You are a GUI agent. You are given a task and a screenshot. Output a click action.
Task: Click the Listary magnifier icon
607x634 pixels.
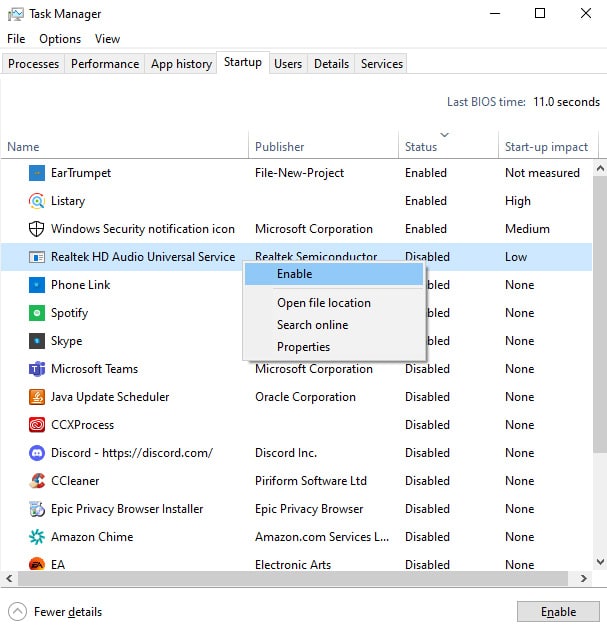pyautogui.click(x=37, y=201)
